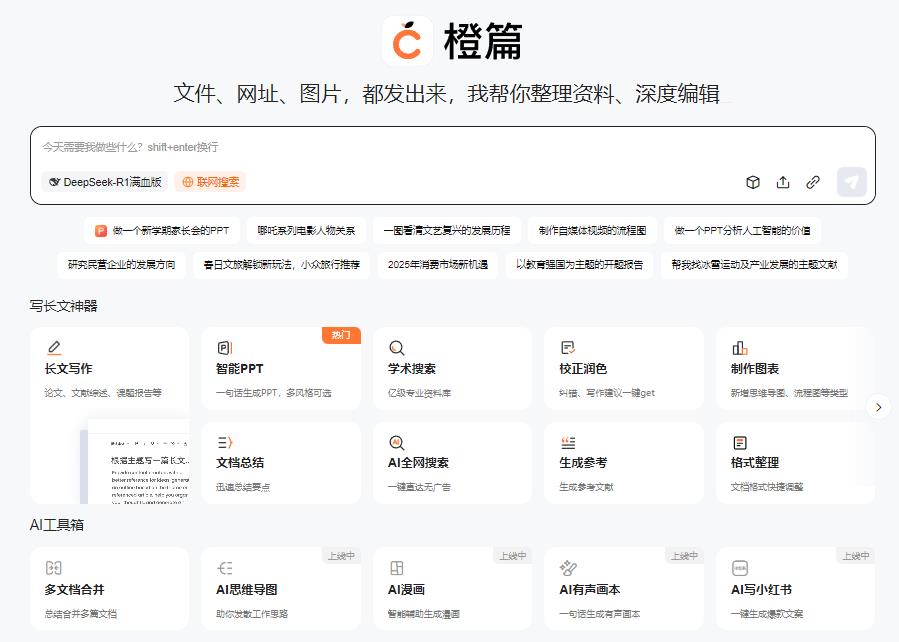Click the 写长文神器 section heading

[x=64, y=306]
